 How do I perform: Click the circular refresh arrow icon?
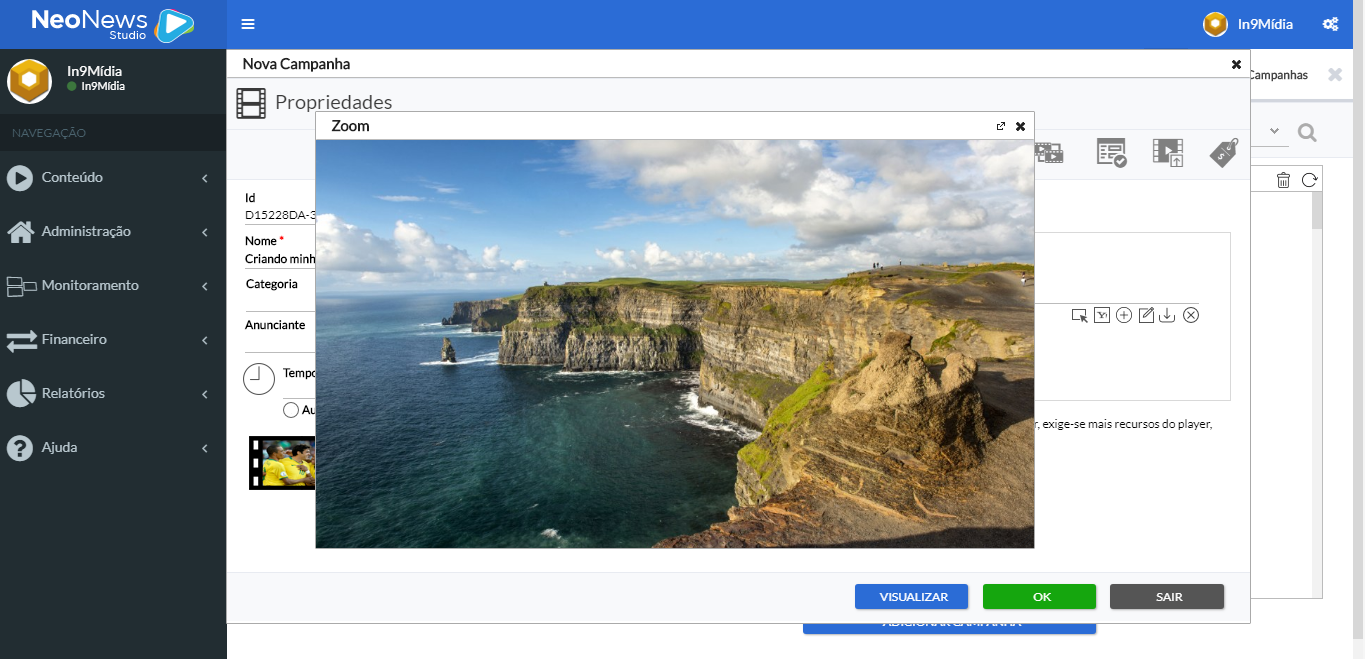[1309, 180]
